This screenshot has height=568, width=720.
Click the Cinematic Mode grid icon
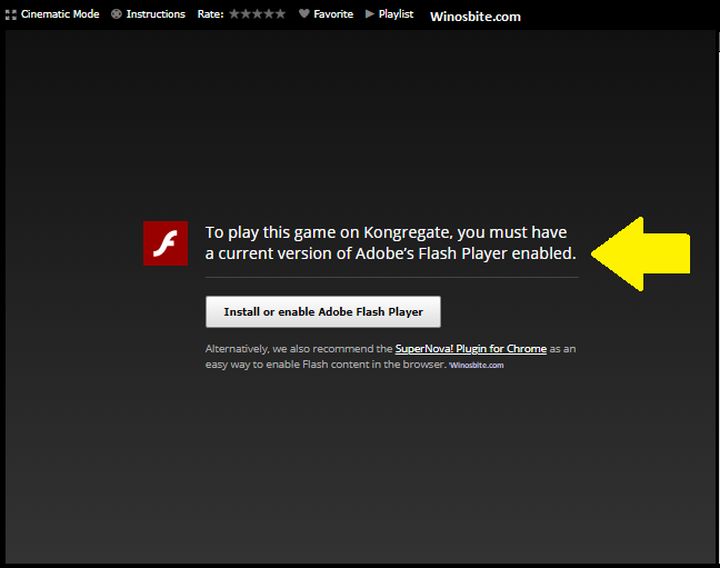[11, 15]
